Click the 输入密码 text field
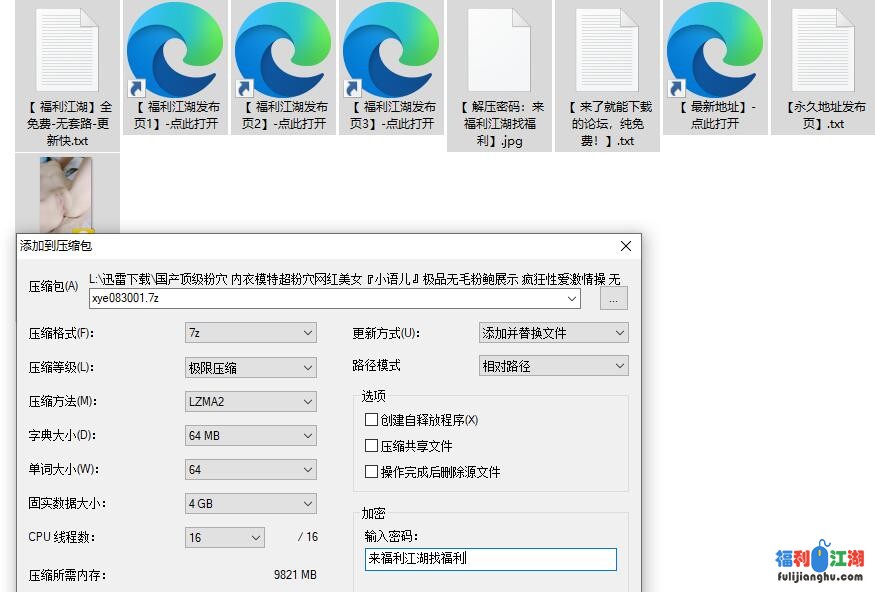 (x=490, y=559)
